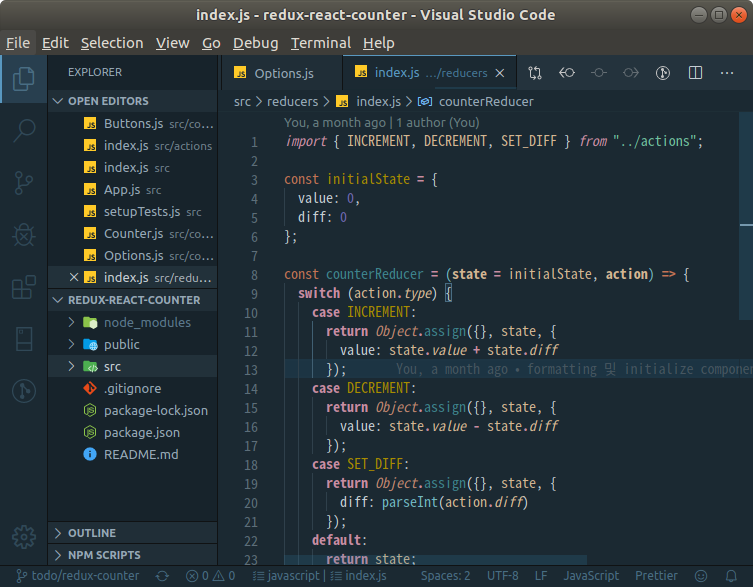Change indentation via Spaces: 2
Screen dimensions: 753x587
(445, 576)
